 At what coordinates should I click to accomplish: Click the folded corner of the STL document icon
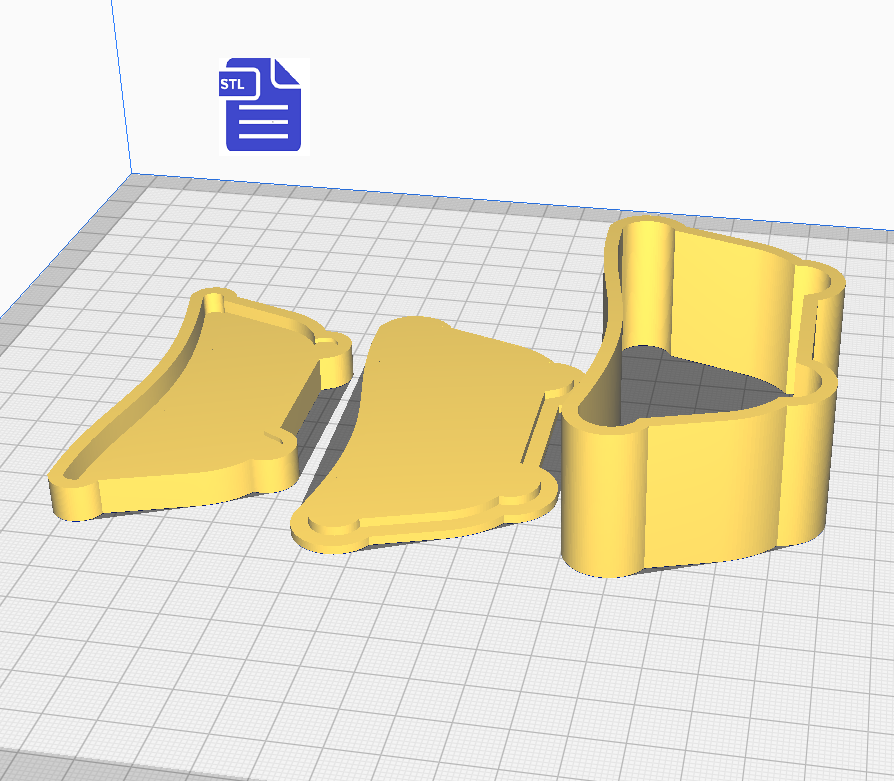(x=285, y=73)
